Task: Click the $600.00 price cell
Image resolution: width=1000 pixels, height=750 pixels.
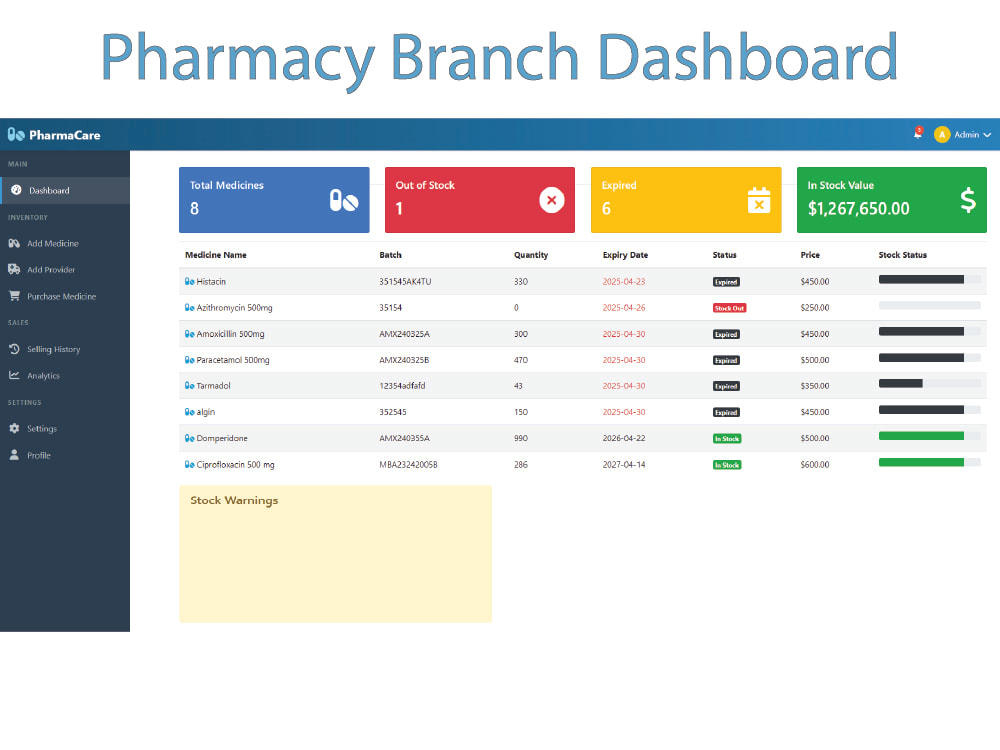Action: pos(815,464)
